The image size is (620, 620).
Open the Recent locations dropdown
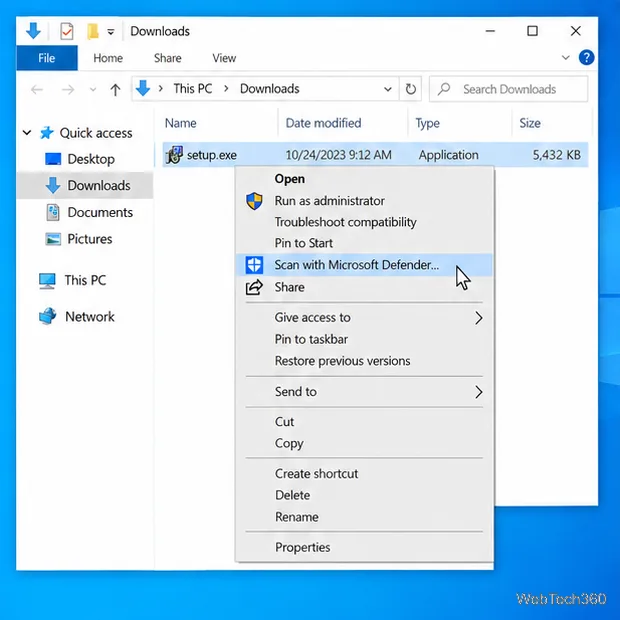93,90
